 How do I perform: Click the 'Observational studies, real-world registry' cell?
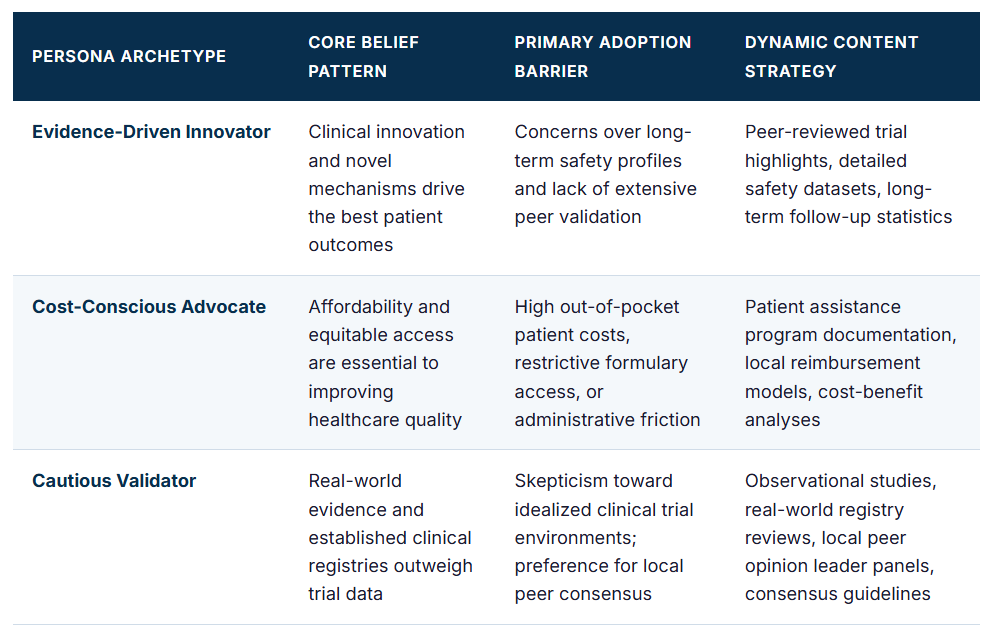click(841, 537)
